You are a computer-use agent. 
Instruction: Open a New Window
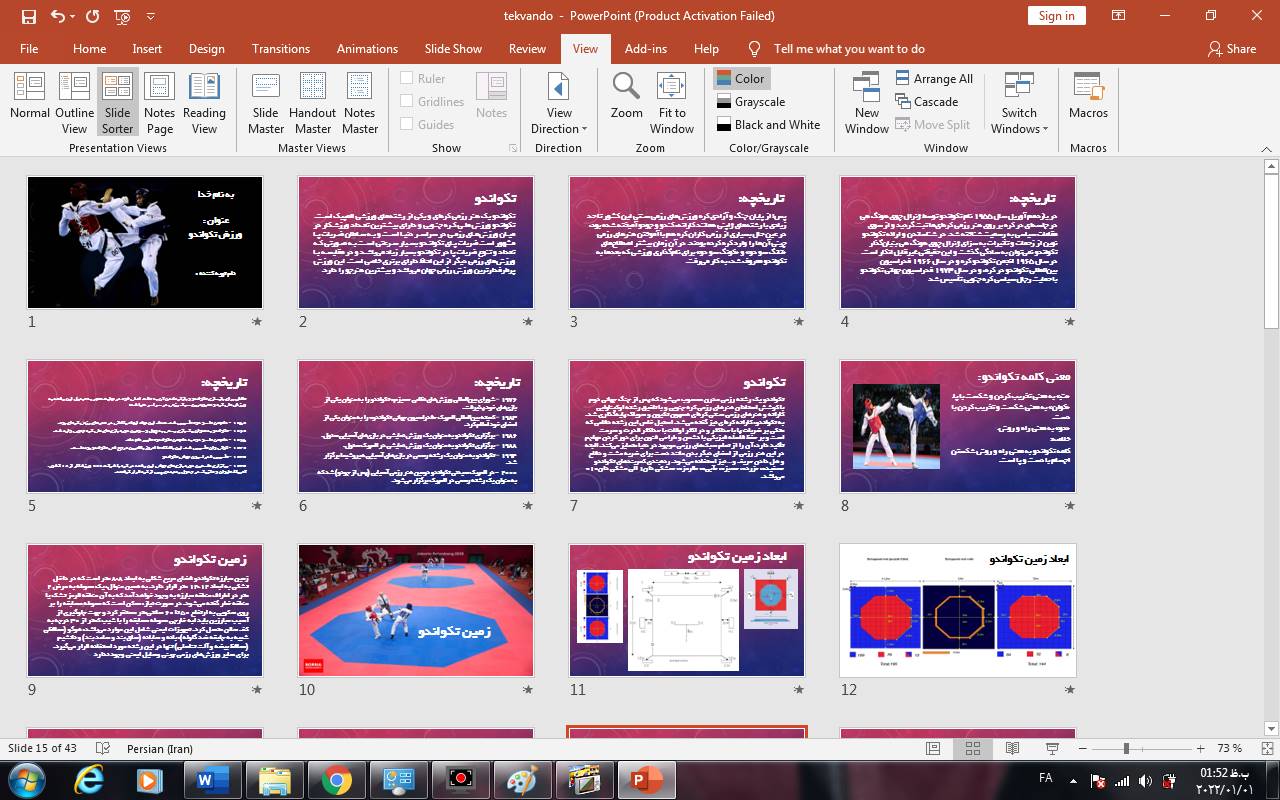[867, 100]
